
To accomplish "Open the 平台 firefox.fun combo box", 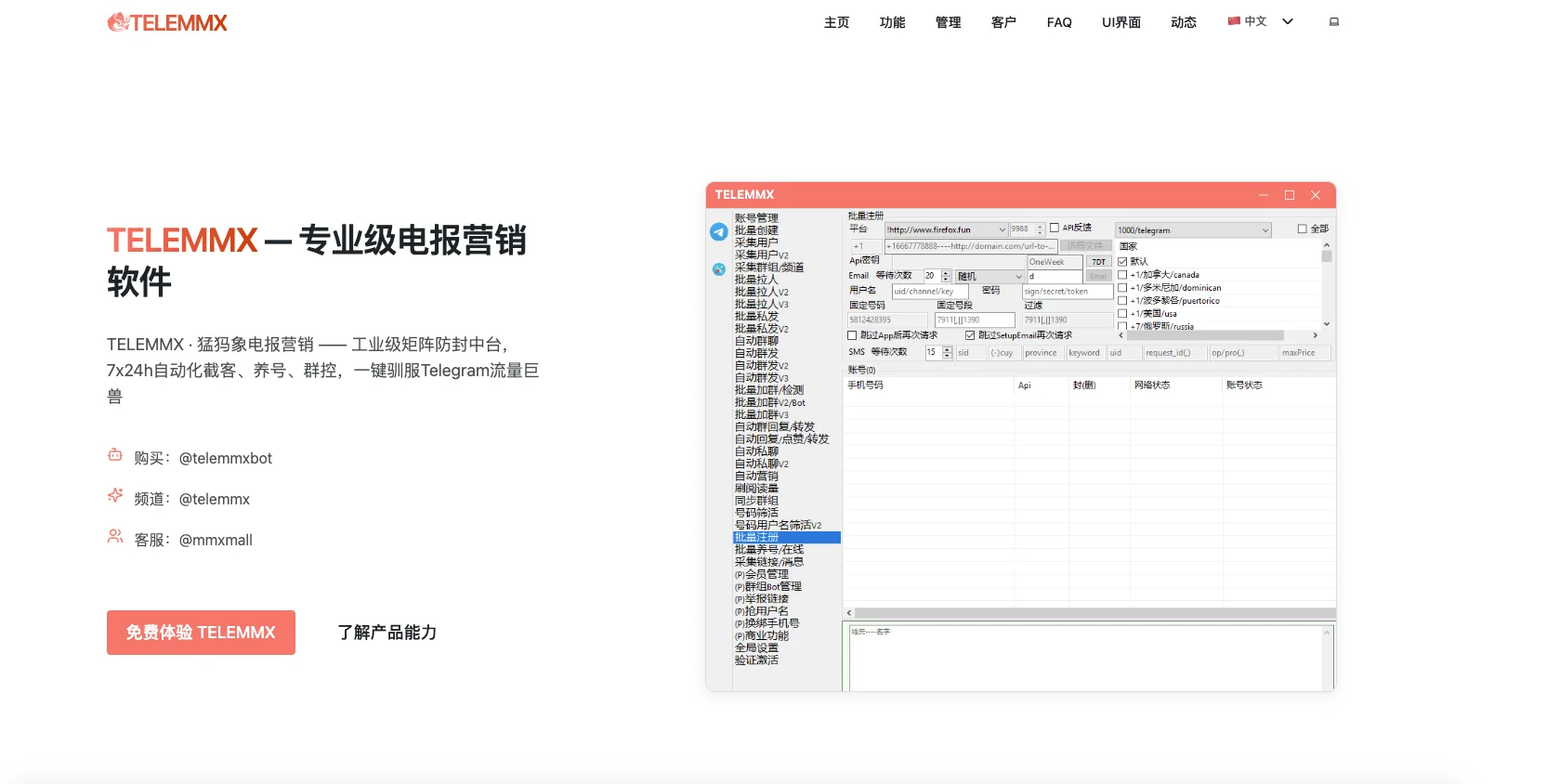I will [x=946, y=229].
